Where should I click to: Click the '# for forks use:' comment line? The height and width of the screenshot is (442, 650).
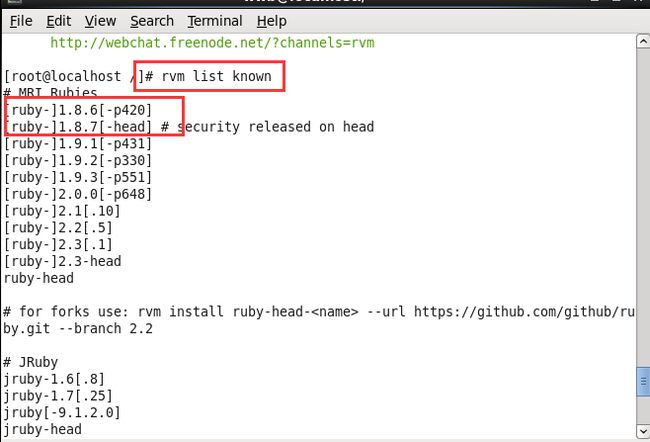[319, 311]
